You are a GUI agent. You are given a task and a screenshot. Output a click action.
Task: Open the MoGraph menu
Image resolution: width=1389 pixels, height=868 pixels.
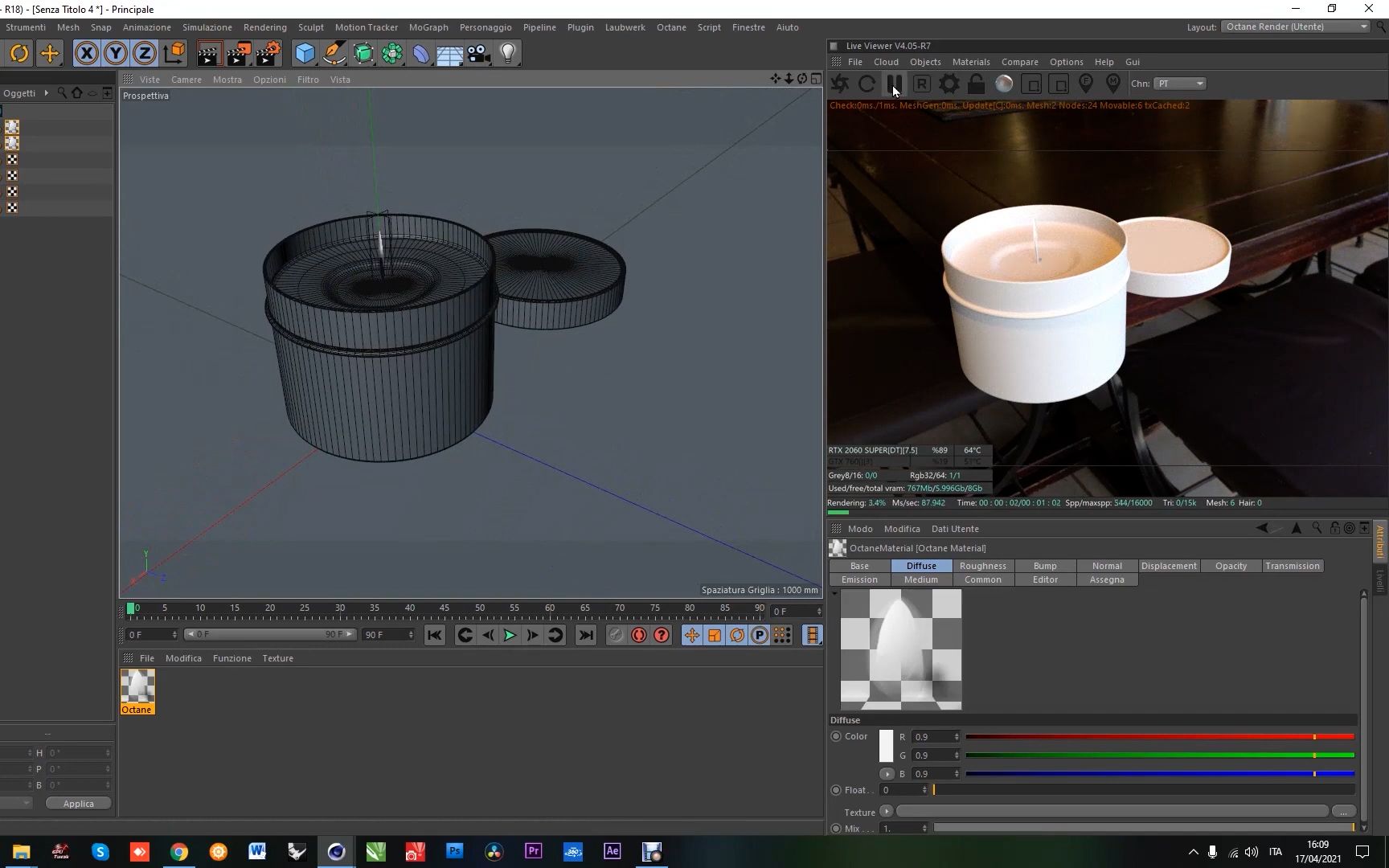[428, 27]
